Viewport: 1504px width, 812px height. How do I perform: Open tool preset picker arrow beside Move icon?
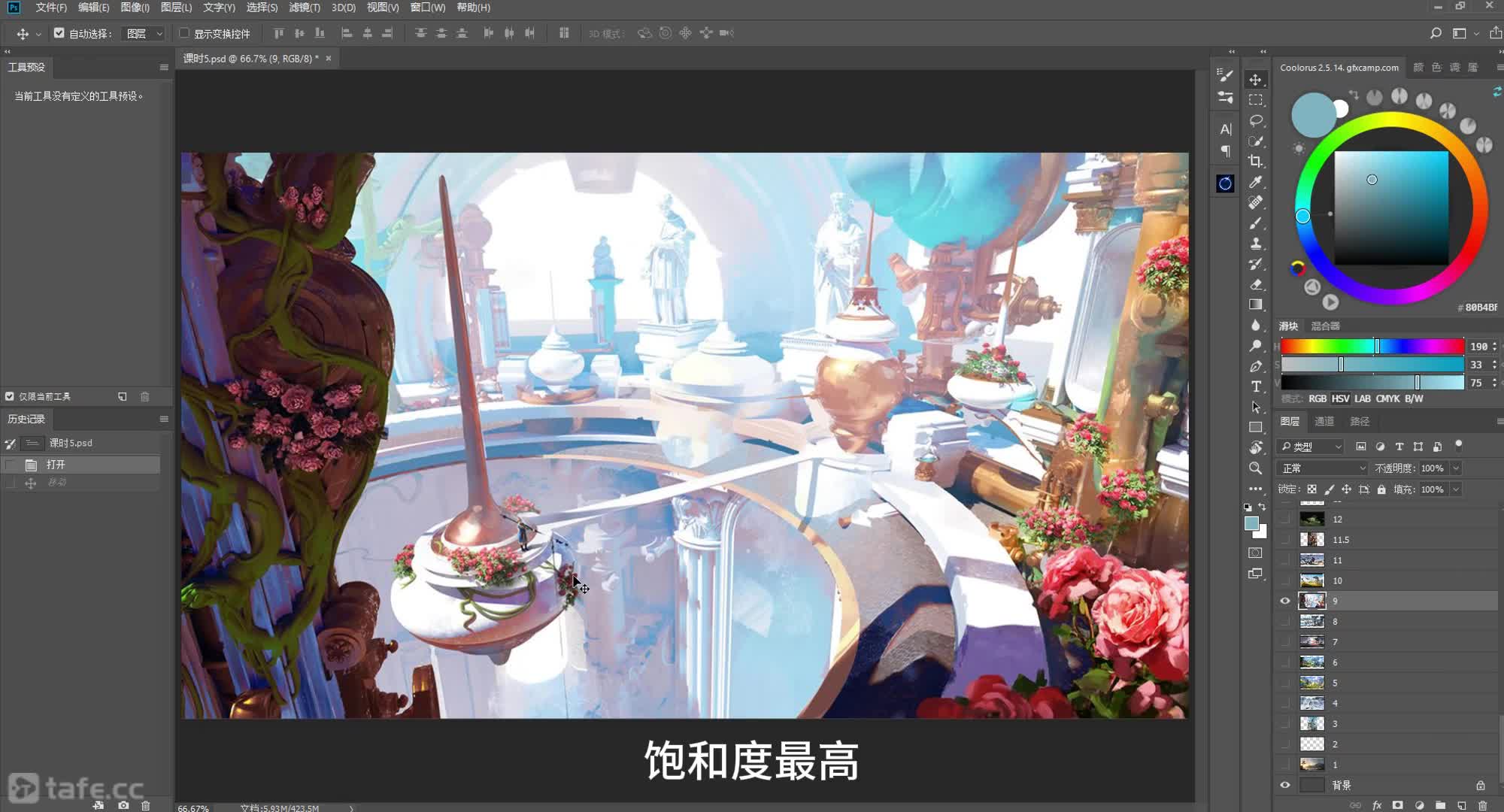pyautogui.click(x=38, y=34)
